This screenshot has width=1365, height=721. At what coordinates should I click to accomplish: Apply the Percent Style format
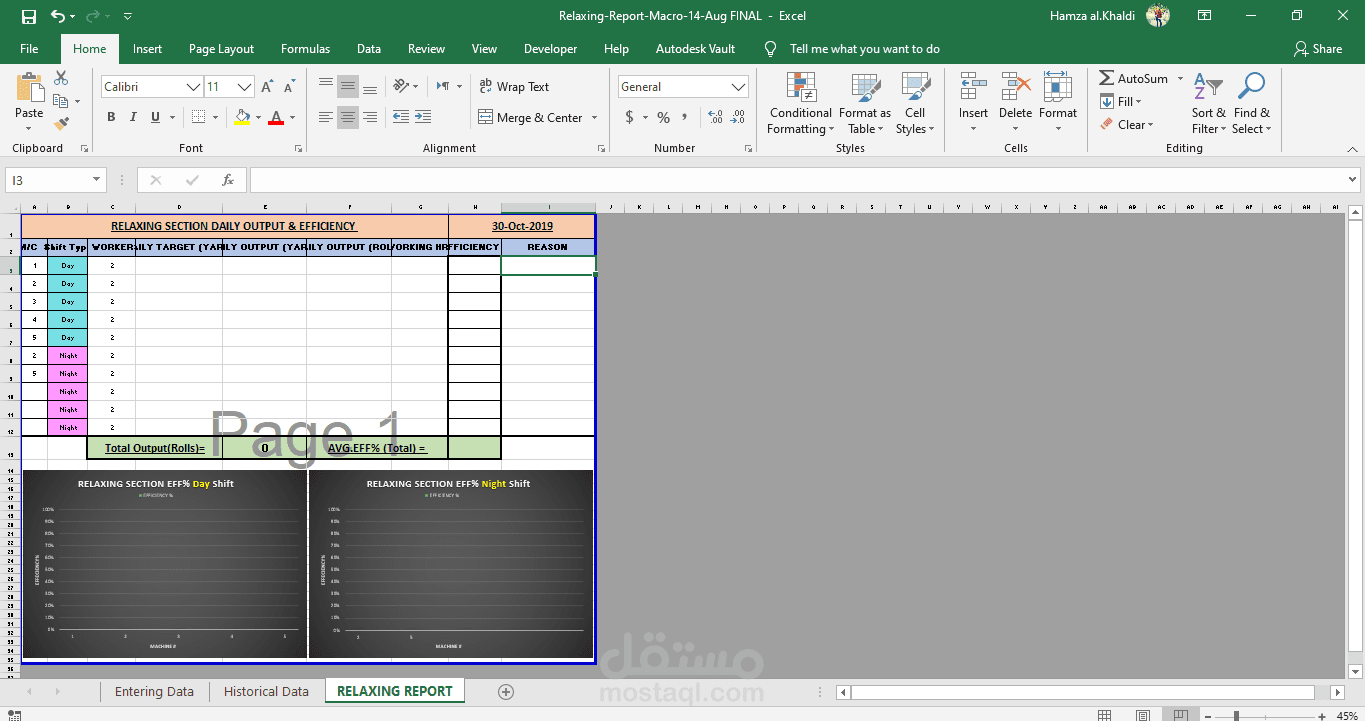663,117
